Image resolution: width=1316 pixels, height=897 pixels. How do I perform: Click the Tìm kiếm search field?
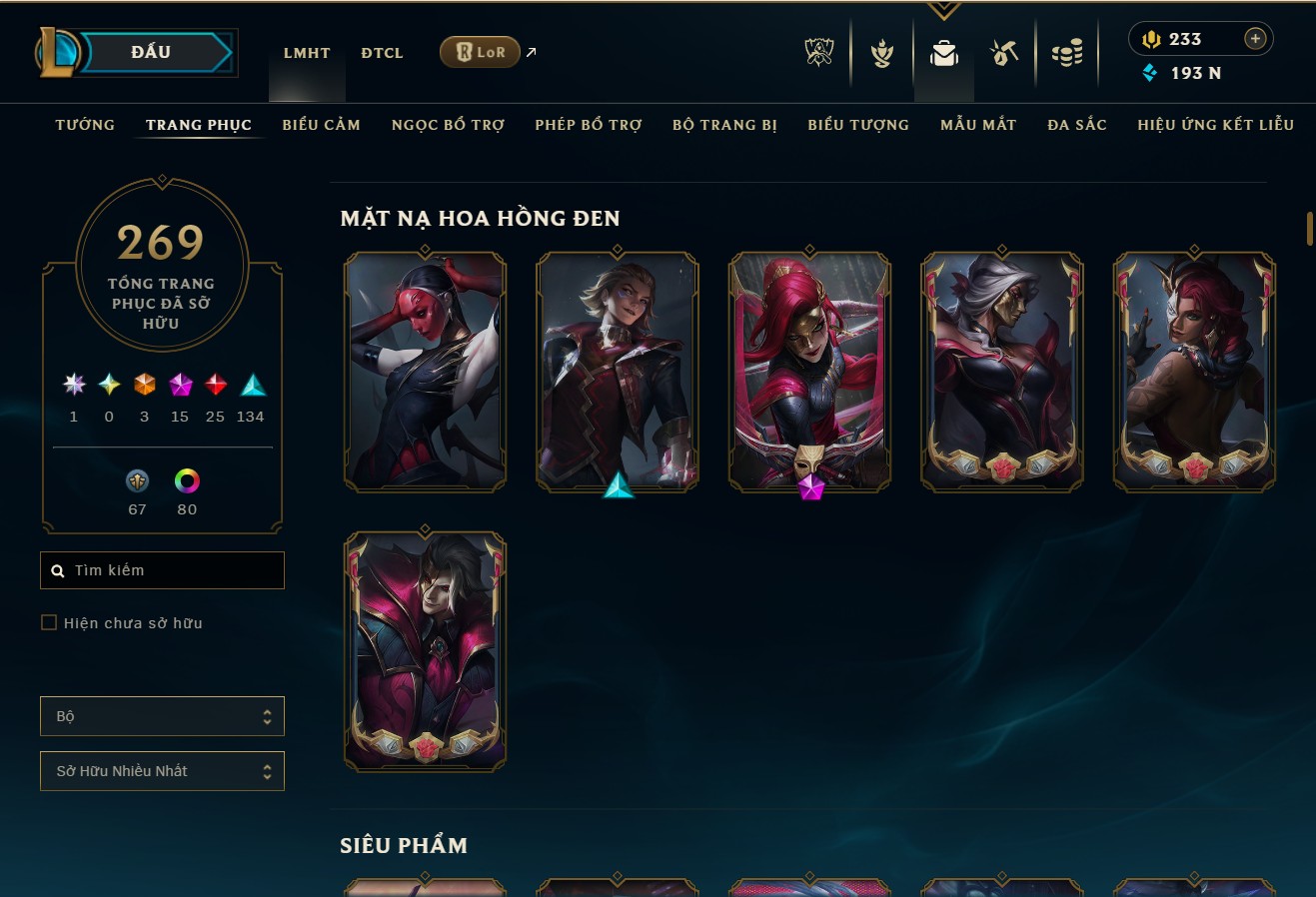click(x=162, y=570)
